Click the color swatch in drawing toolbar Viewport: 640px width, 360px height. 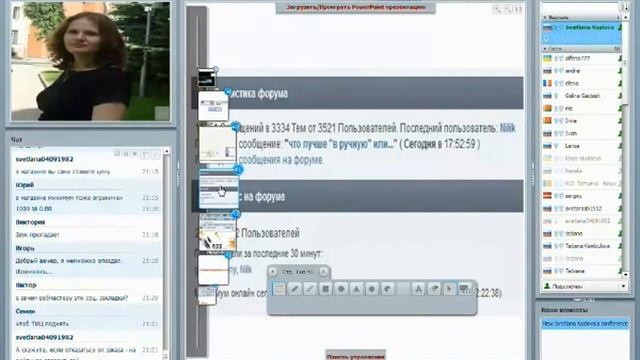403,289
